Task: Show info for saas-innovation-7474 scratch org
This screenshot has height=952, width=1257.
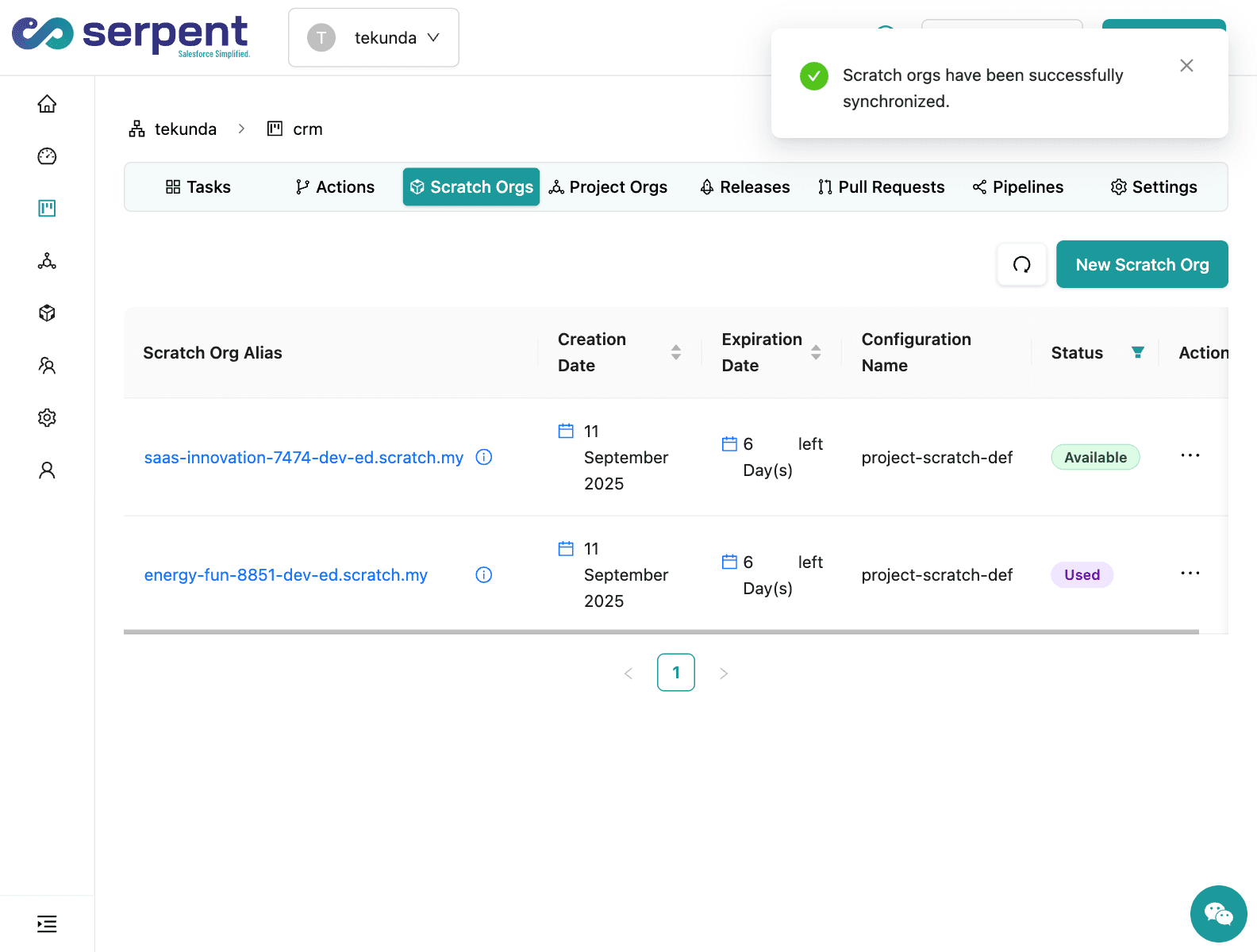Action: 483,457
